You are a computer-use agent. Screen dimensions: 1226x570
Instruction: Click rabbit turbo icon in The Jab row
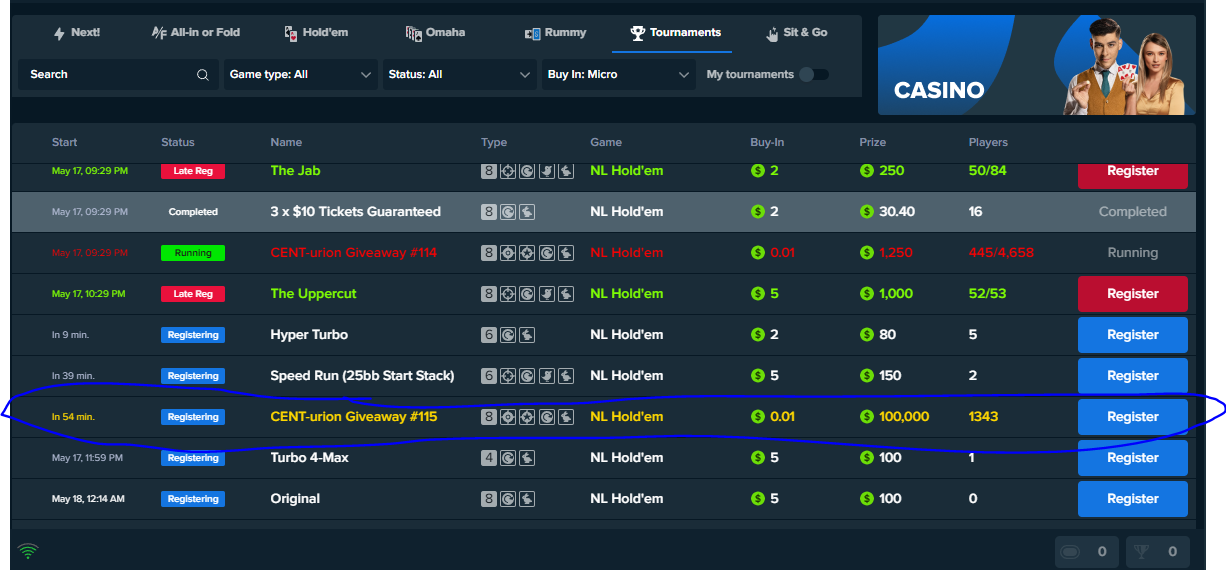coord(565,171)
